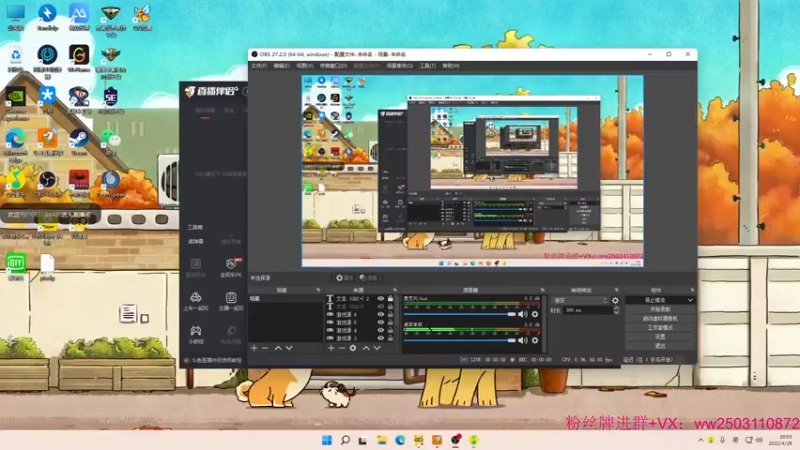Click the 启动虚拟摄像机 button
The image size is (800, 450).
coord(660,318)
